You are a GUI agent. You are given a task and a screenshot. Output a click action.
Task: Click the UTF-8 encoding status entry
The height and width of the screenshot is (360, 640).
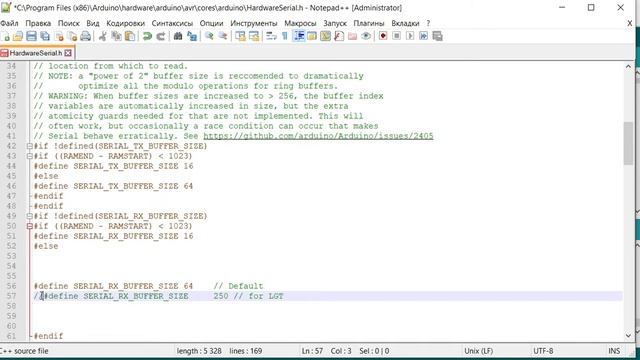(543, 351)
